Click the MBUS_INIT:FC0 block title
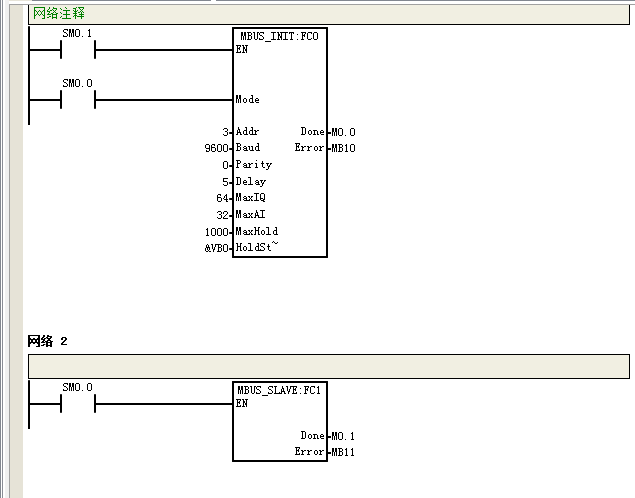This screenshot has height=498, width=635. click(x=279, y=36)
